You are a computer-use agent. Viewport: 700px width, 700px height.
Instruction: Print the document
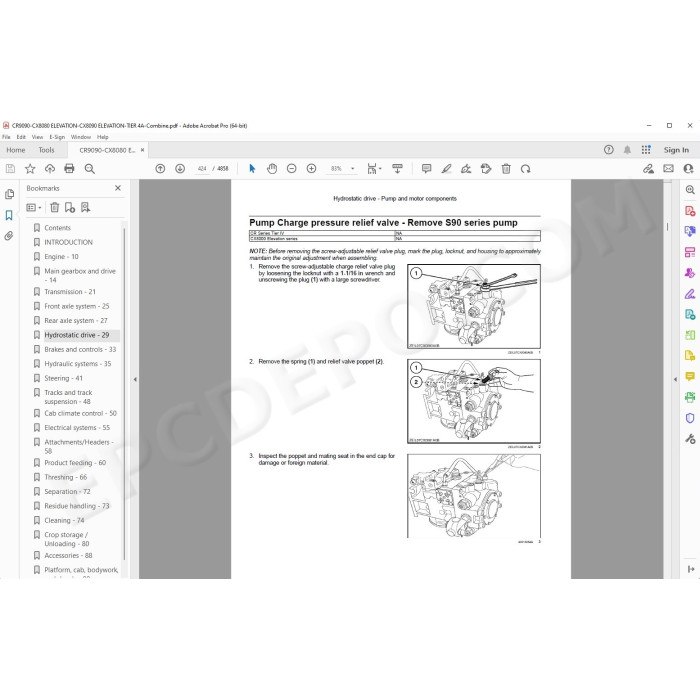click(x=69, y=169)
